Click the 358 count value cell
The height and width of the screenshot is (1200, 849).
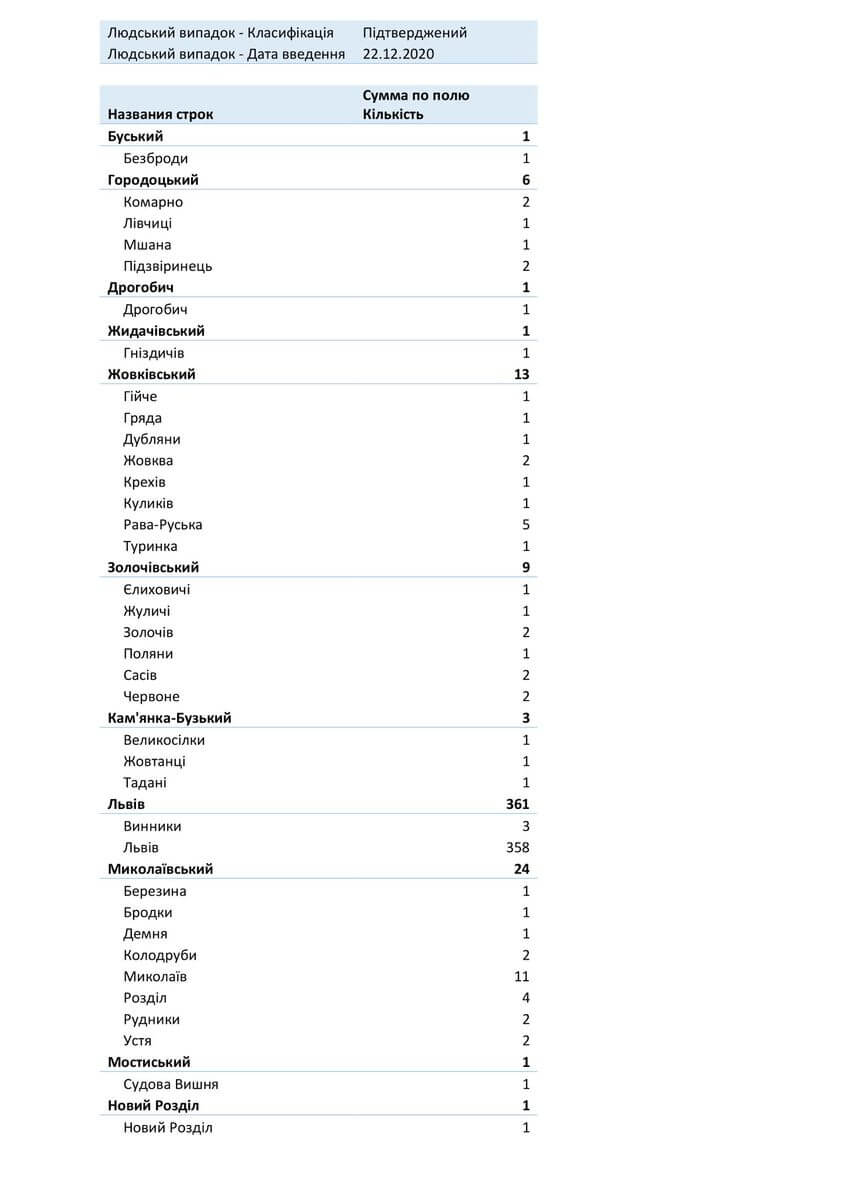[518, 848]
